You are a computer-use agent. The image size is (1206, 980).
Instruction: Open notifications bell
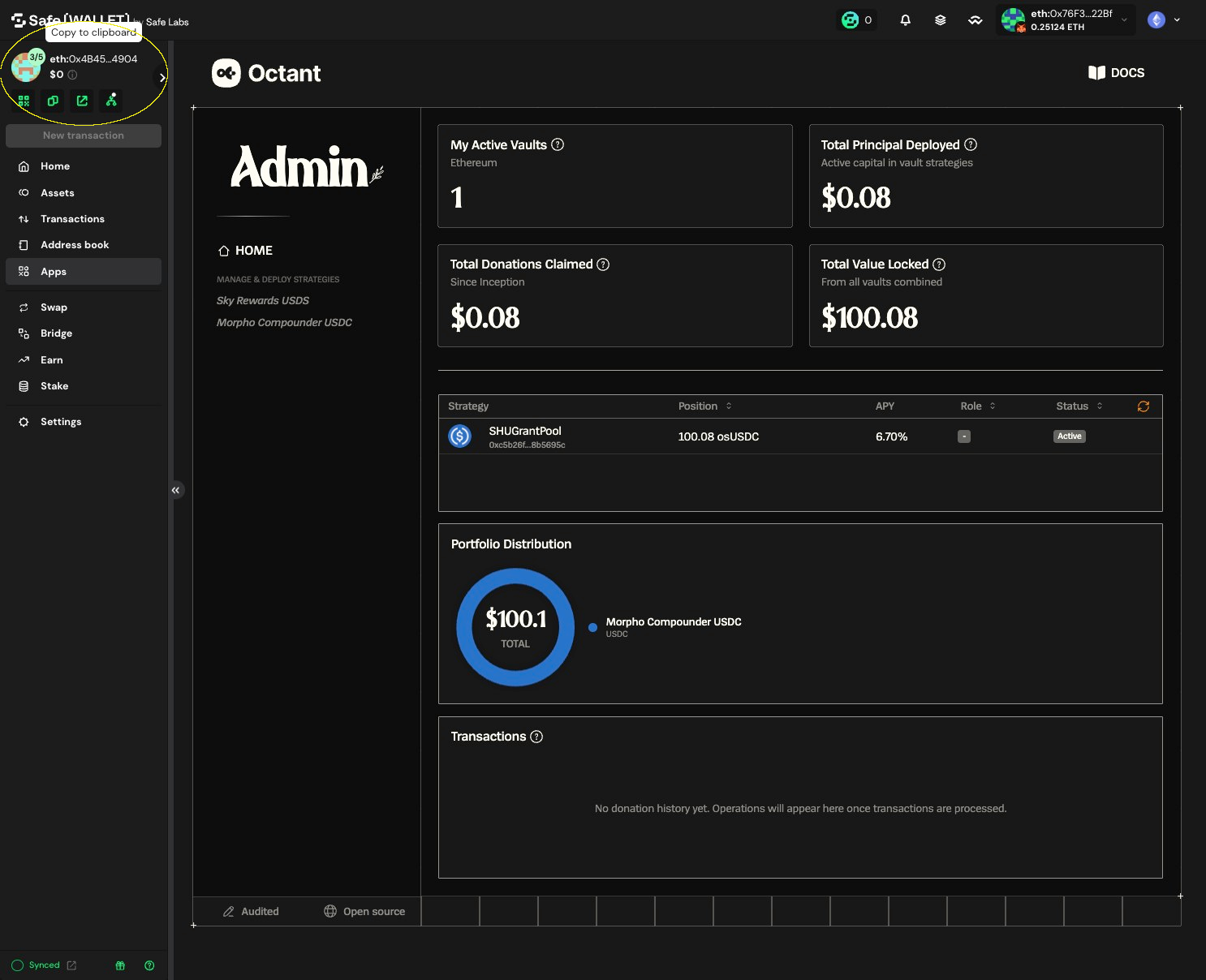click(906, 20)
